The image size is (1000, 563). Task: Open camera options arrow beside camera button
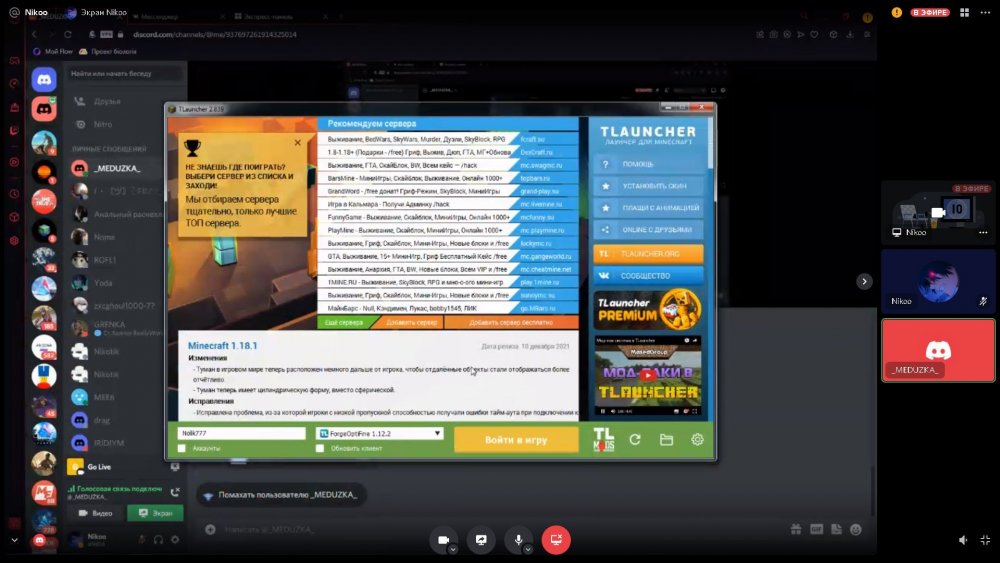coord(453,549)
